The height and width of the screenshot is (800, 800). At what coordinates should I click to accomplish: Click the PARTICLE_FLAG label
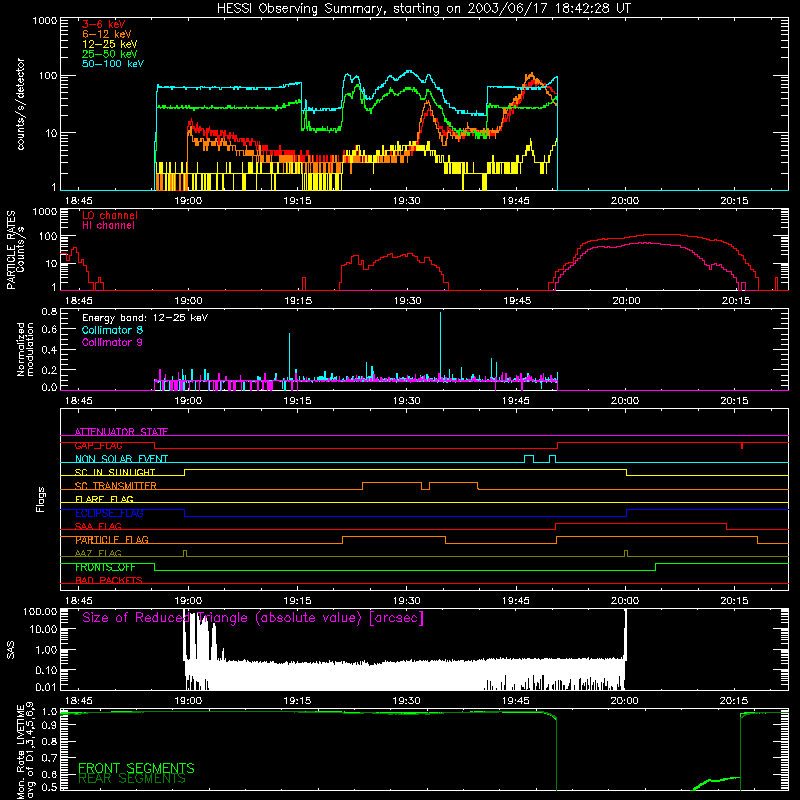click(112, 540)
